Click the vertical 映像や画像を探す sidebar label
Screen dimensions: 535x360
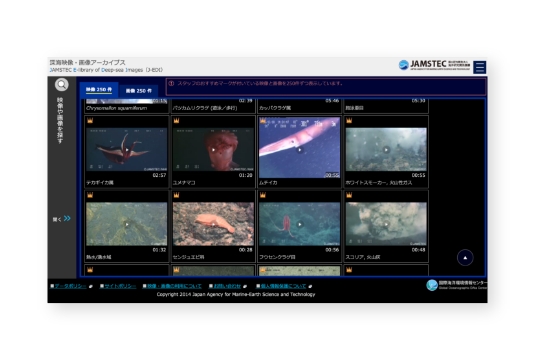point(60,120)
